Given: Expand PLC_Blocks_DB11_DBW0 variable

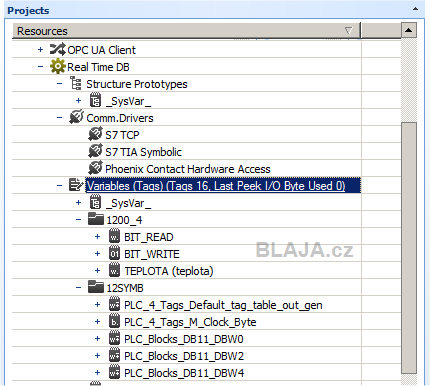Looking at the screenshot, I should point(97,338).
